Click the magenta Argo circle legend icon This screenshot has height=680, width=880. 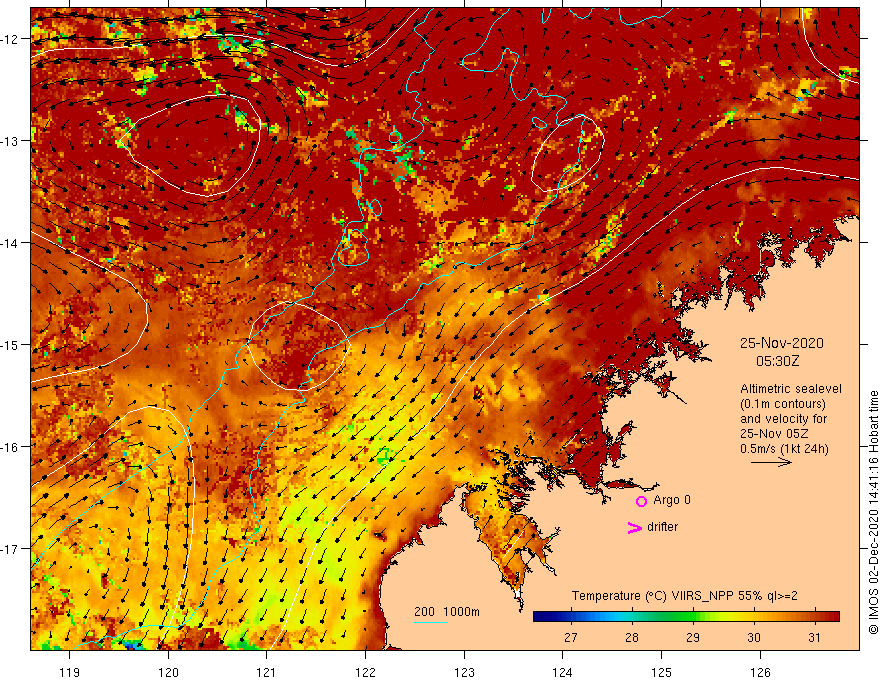click(641, 501)
